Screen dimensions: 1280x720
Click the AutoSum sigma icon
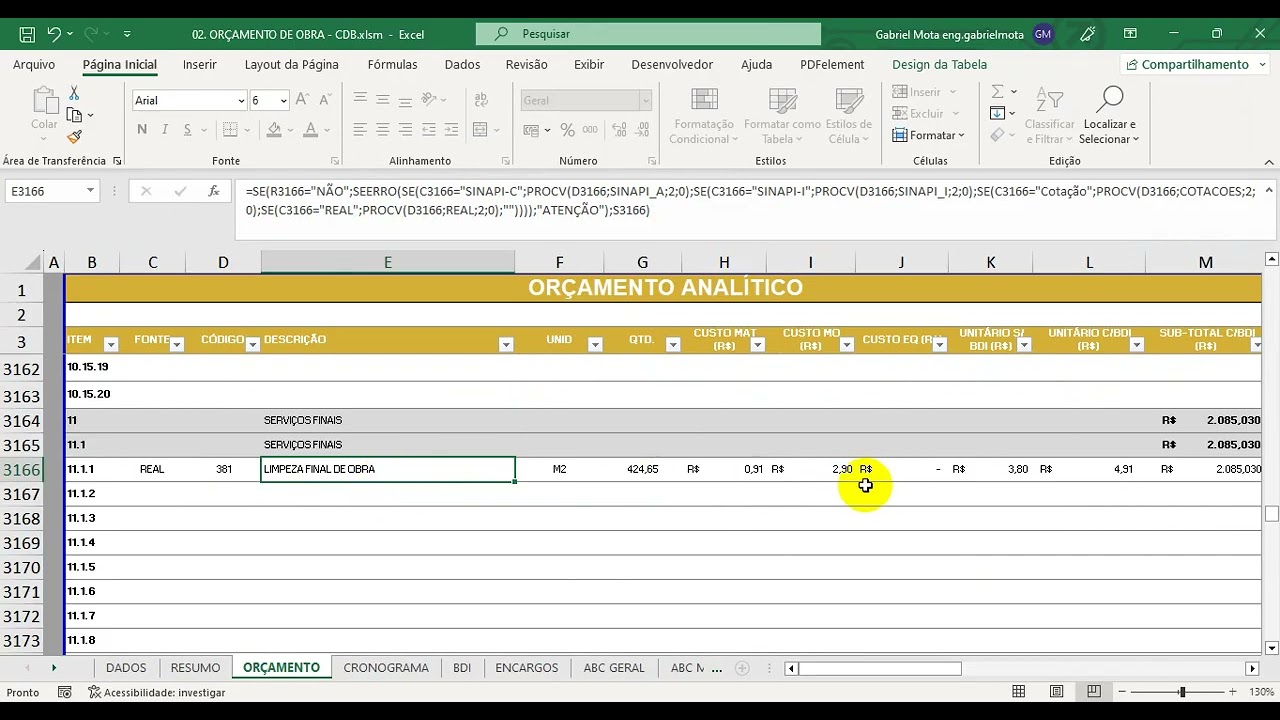point(997,92)
